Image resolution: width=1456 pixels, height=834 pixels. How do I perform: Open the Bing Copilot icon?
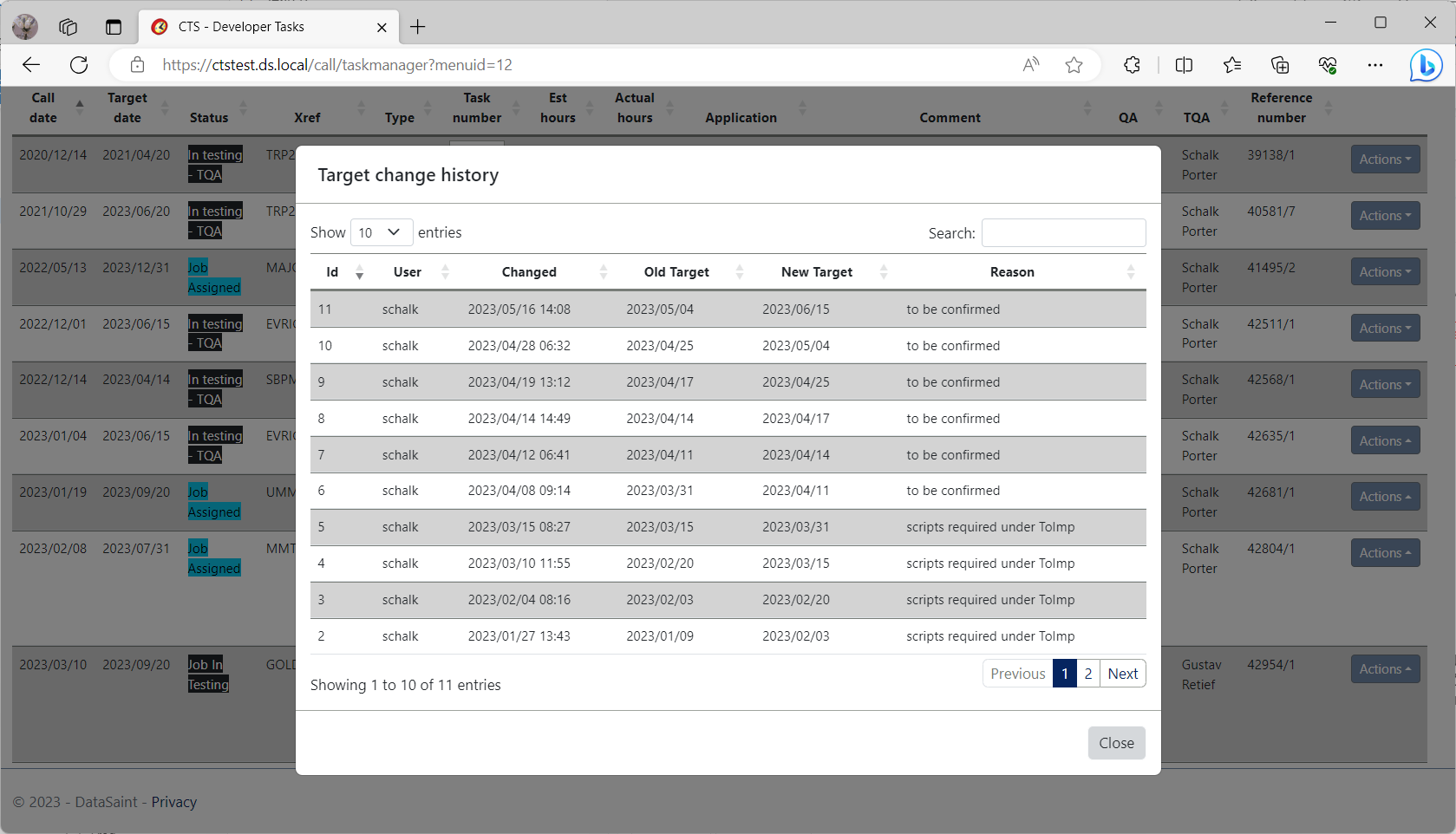(1426, 65)
